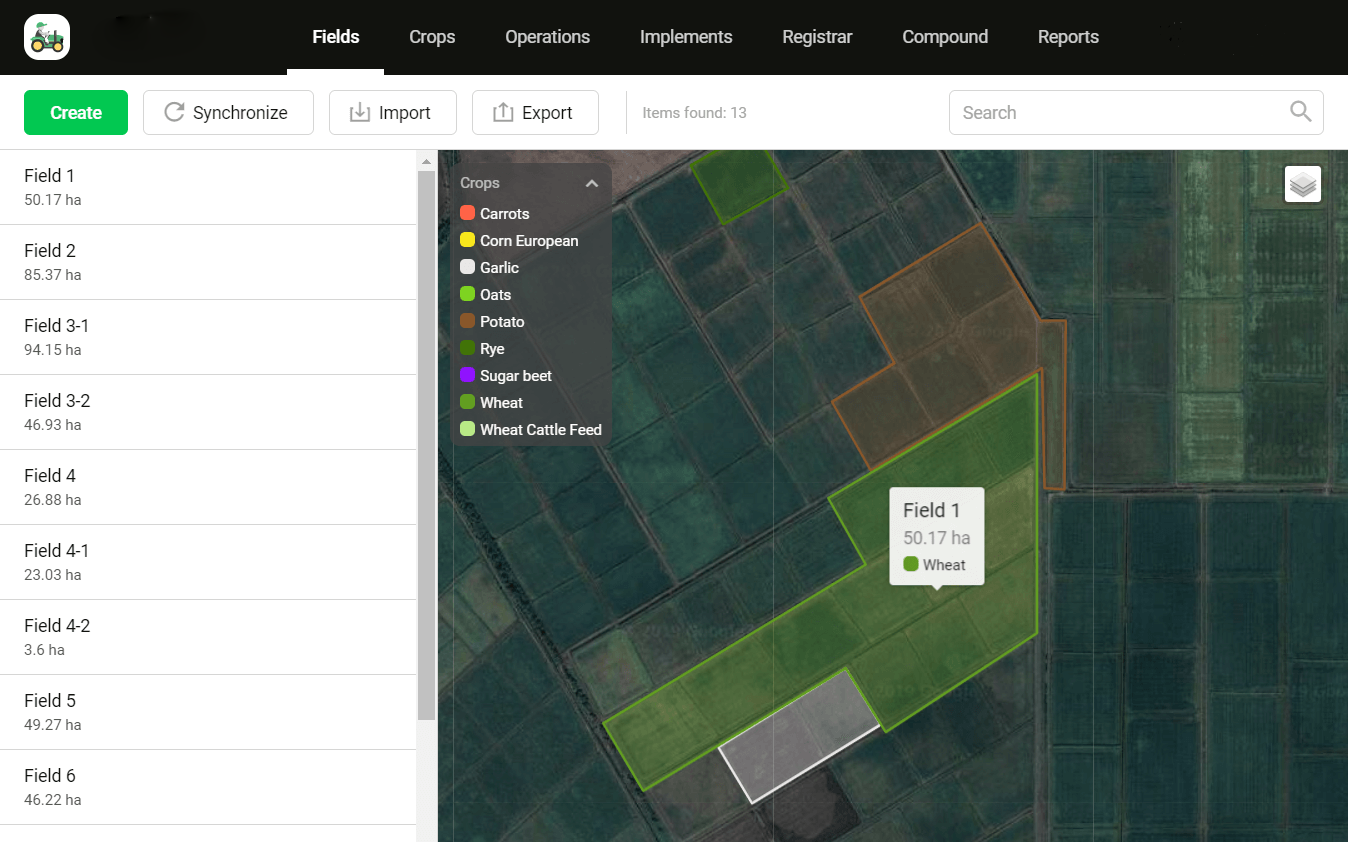Click the Carrots color swatch
Screen dimensions: 1348x842
tap(467, 213)
